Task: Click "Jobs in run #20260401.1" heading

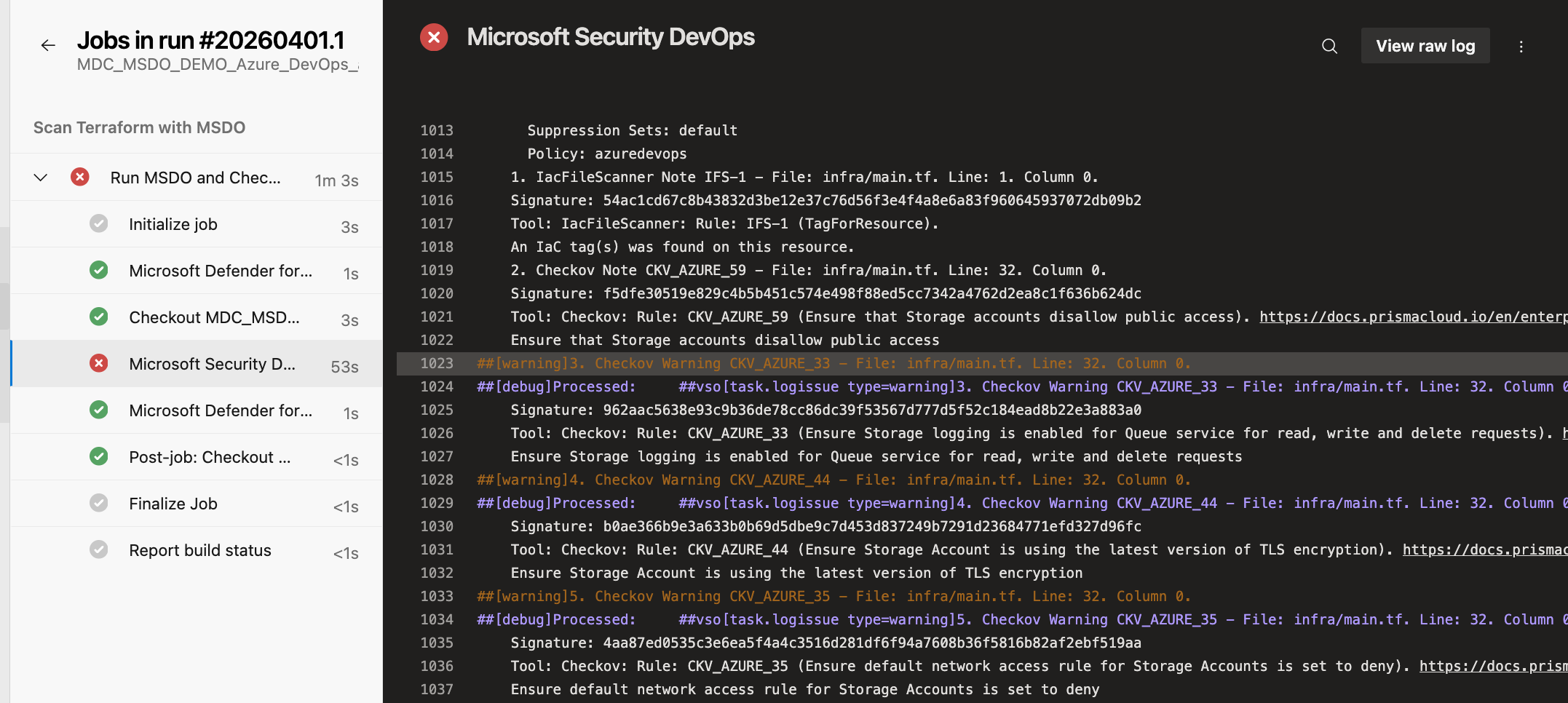Action: tap(211, 40)
